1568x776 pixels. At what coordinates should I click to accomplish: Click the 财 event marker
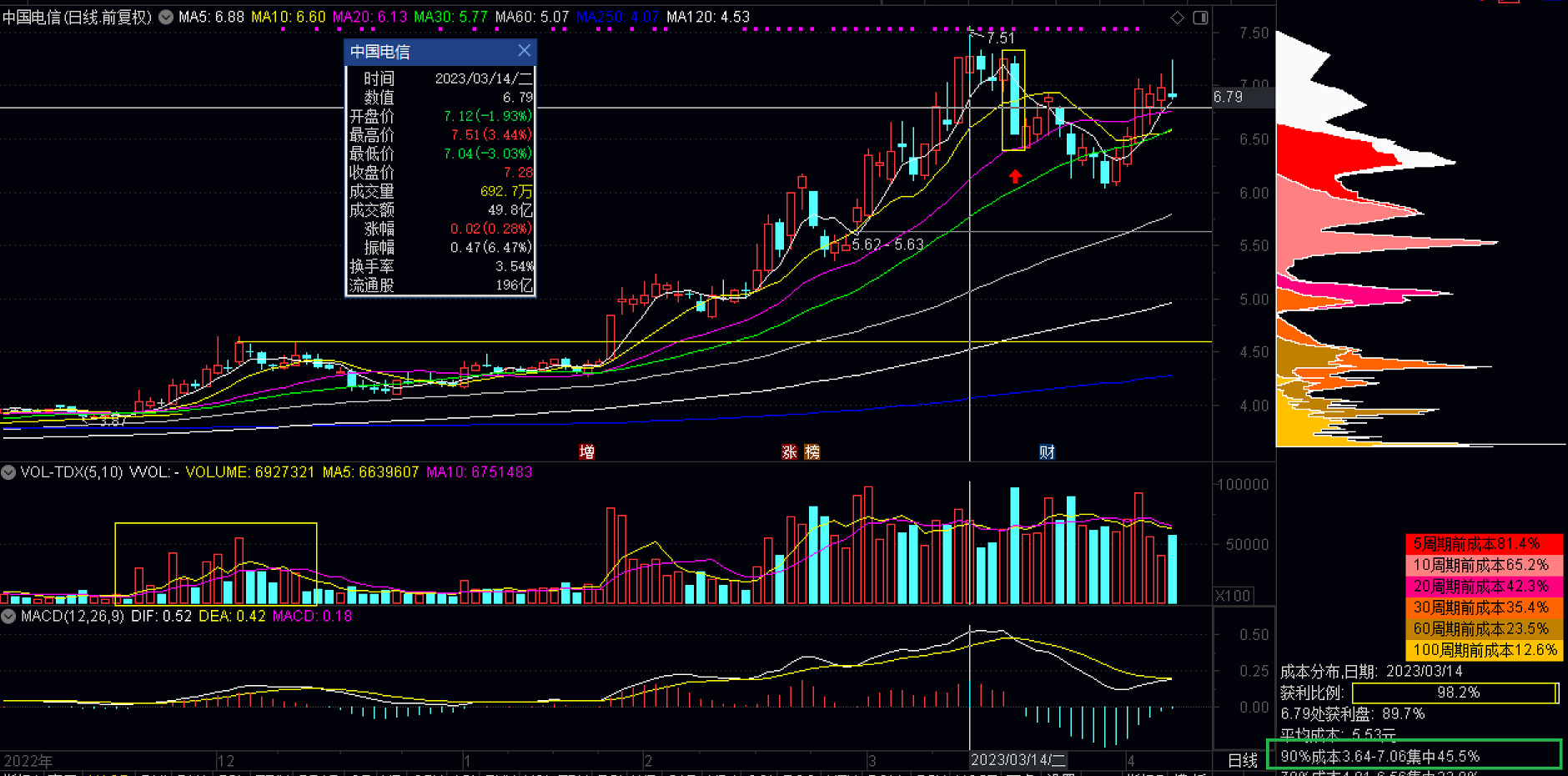(x=1047, y=452)
